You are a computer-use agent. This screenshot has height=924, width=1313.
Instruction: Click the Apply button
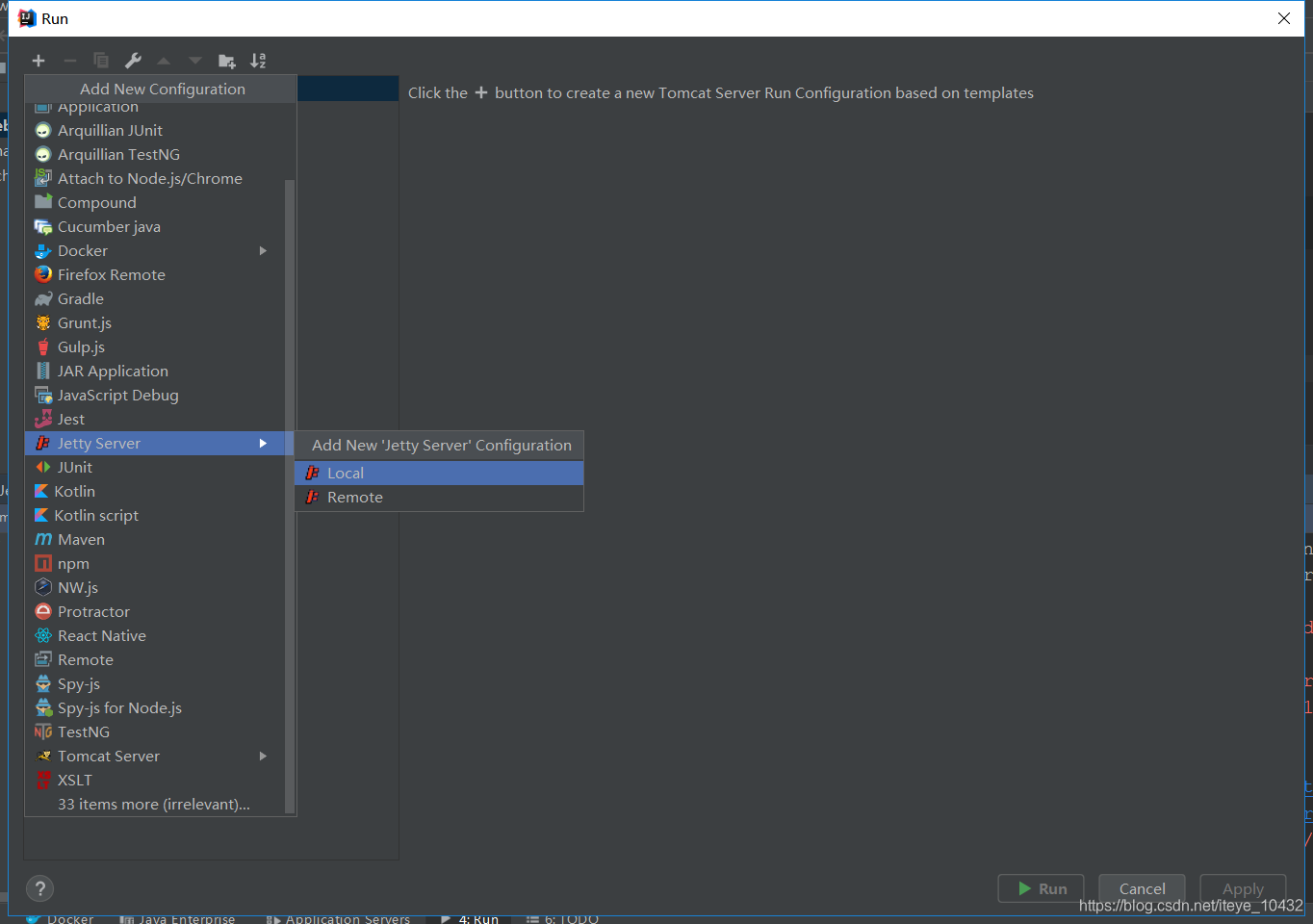click(1243, 888)
